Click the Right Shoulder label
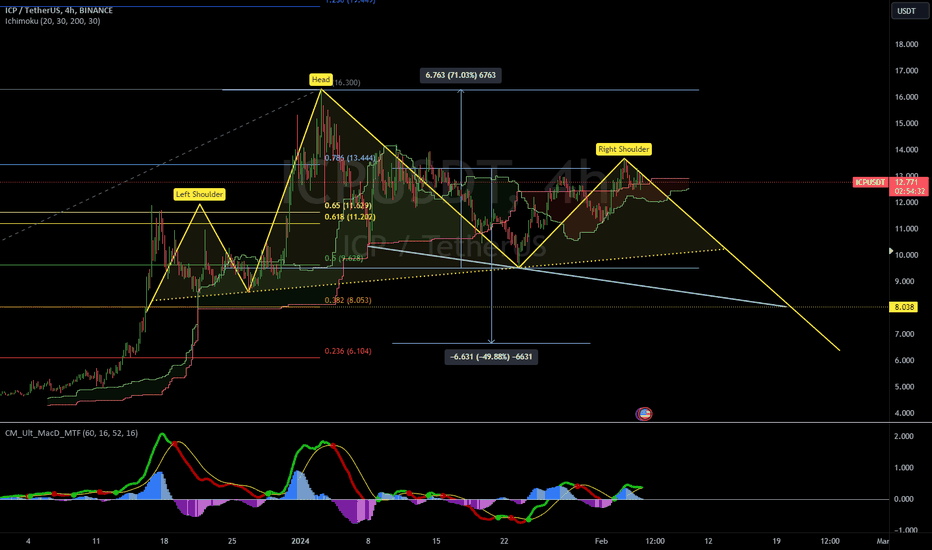The width and height of the screenshot is (932, 550). click(624, 149)
